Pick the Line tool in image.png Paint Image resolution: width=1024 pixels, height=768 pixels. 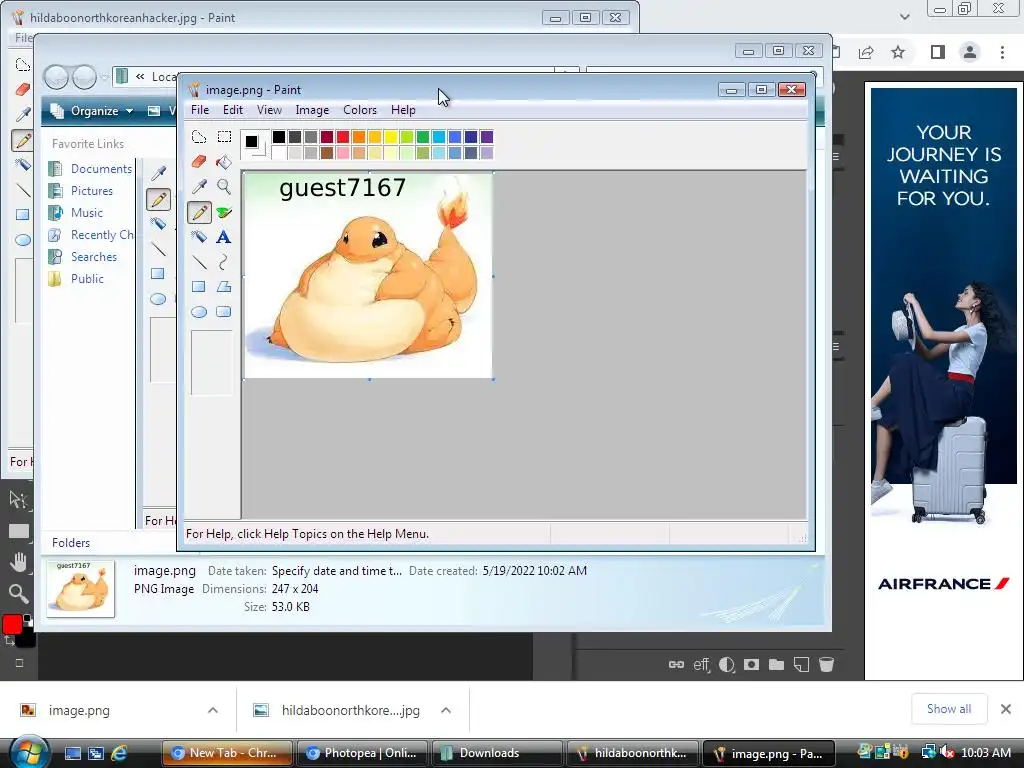click(x=199, y=262)
